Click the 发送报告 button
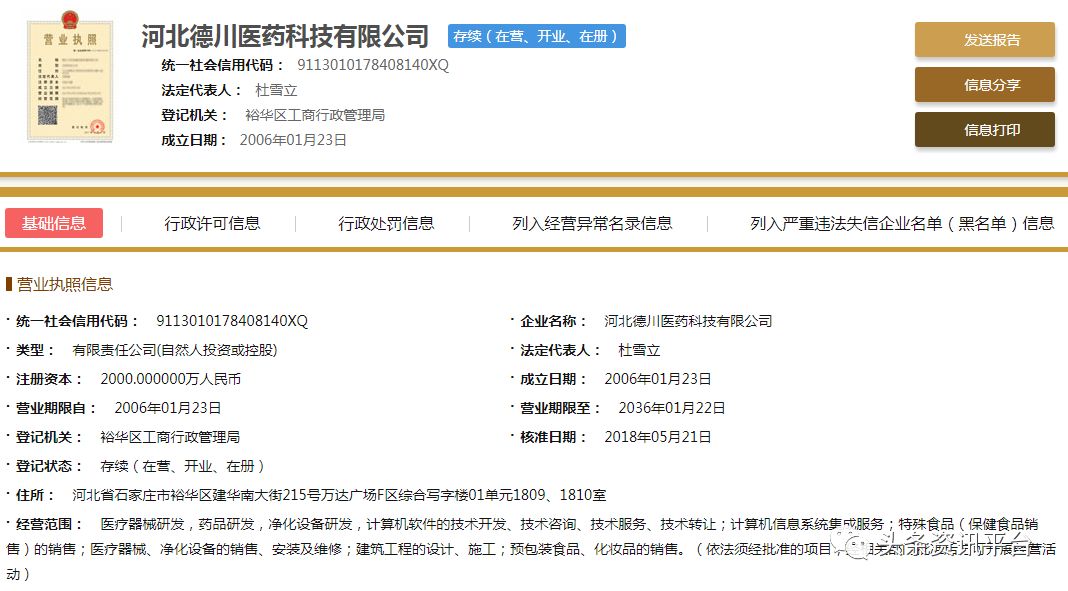 click(x=984, y=40)
